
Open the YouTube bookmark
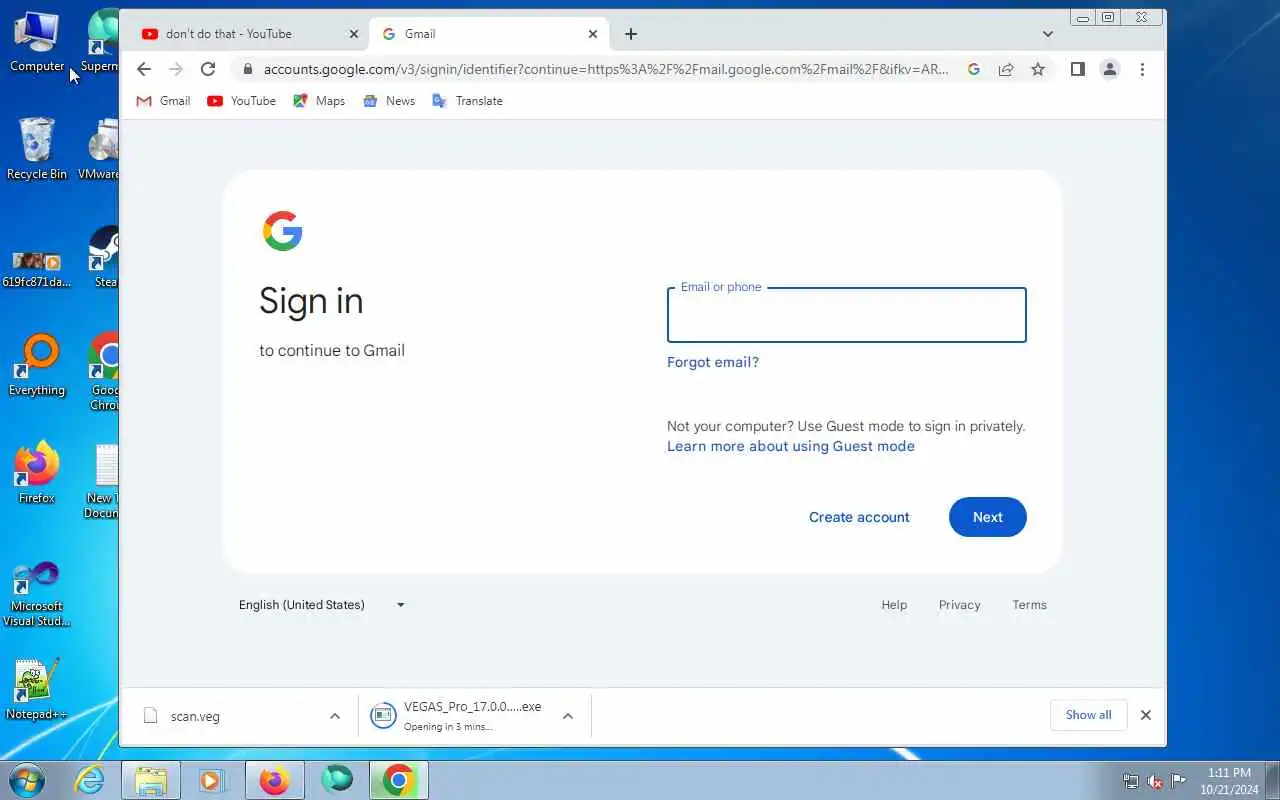(241, 101)
